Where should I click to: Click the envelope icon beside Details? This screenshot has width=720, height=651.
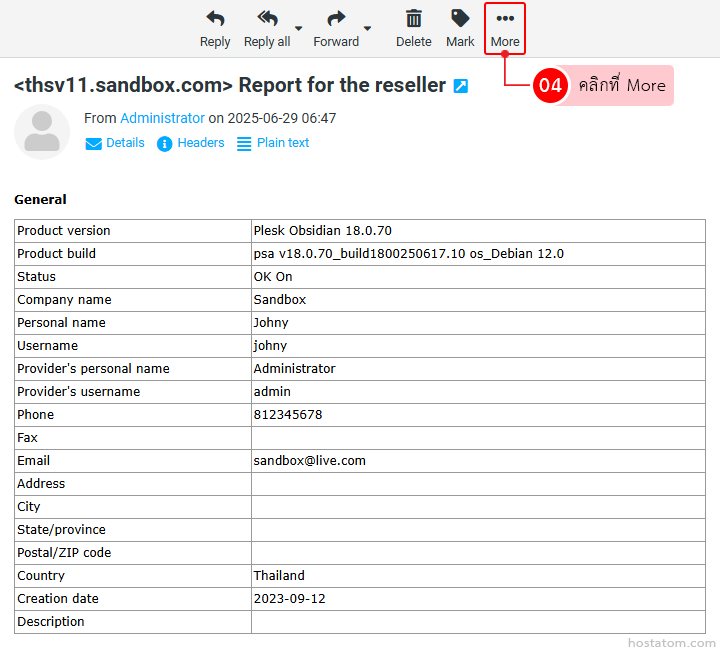94,144
